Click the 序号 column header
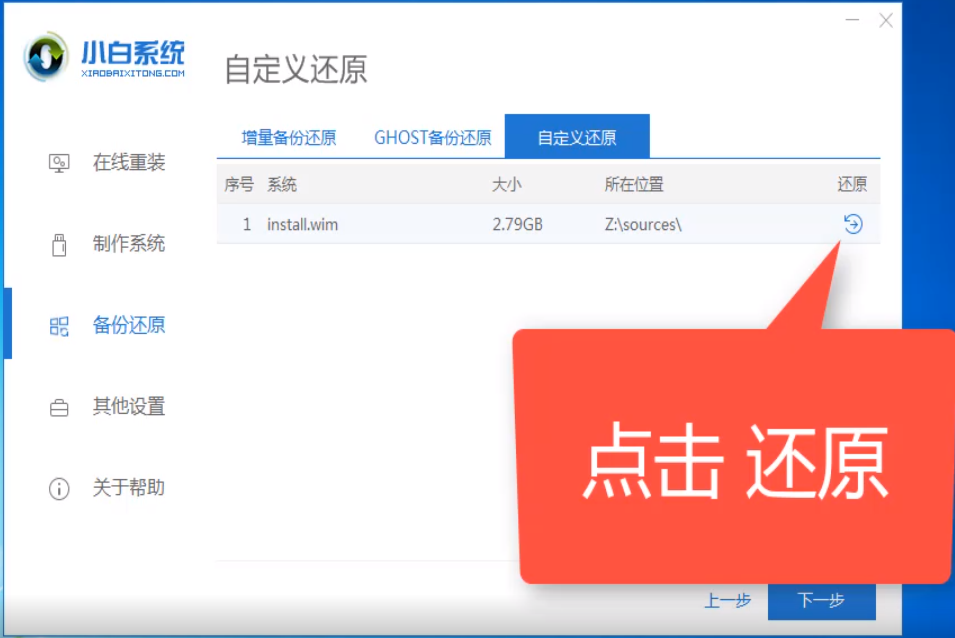This screenshot has height=638, width=955. (239, 184)
